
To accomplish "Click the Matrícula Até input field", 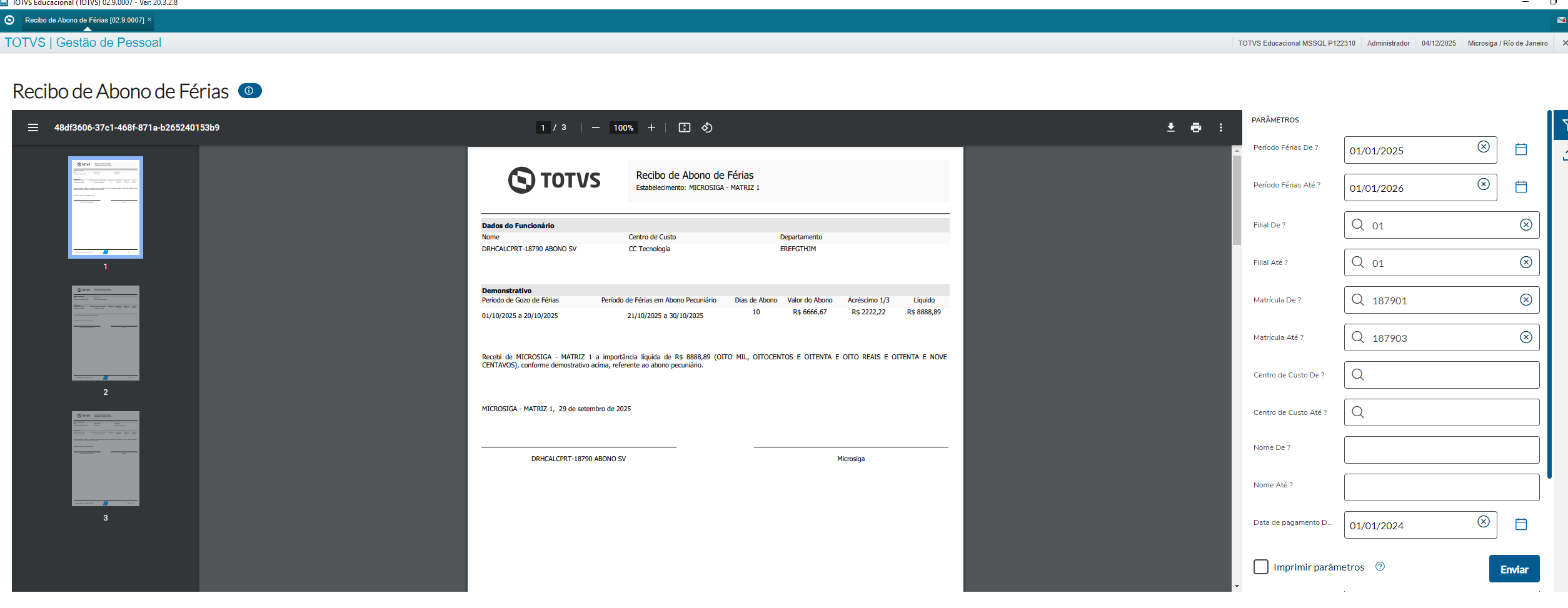I will coord(1442,337).
